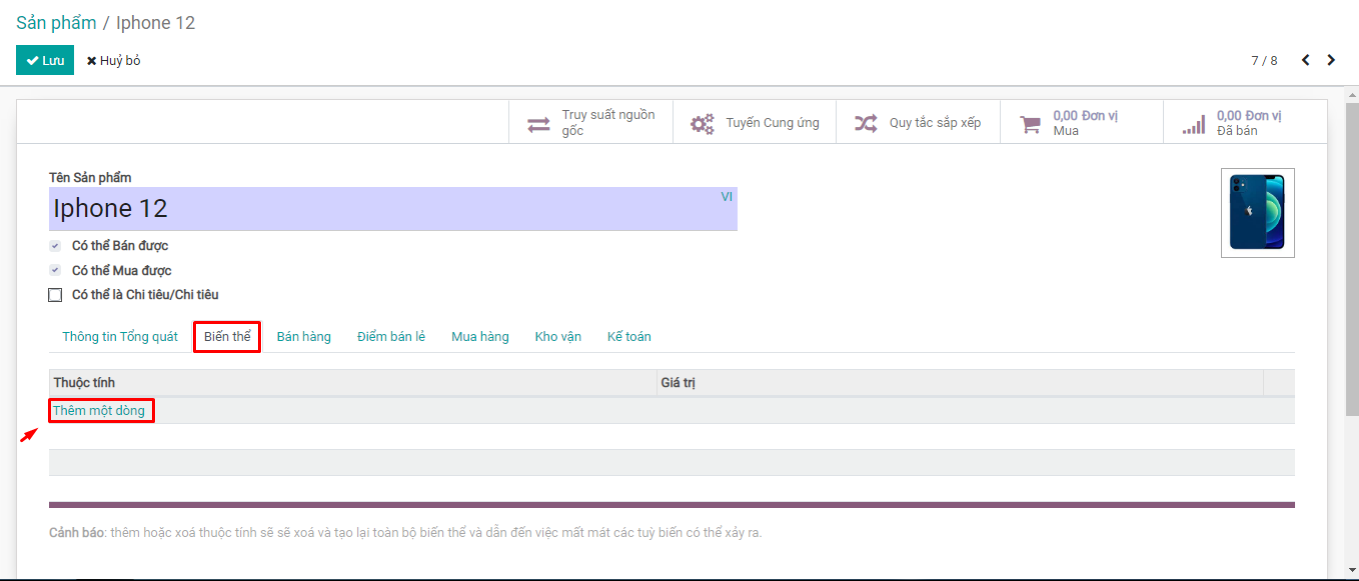Click the VI translation button
1359x581 pixels.
pos(727,197)
